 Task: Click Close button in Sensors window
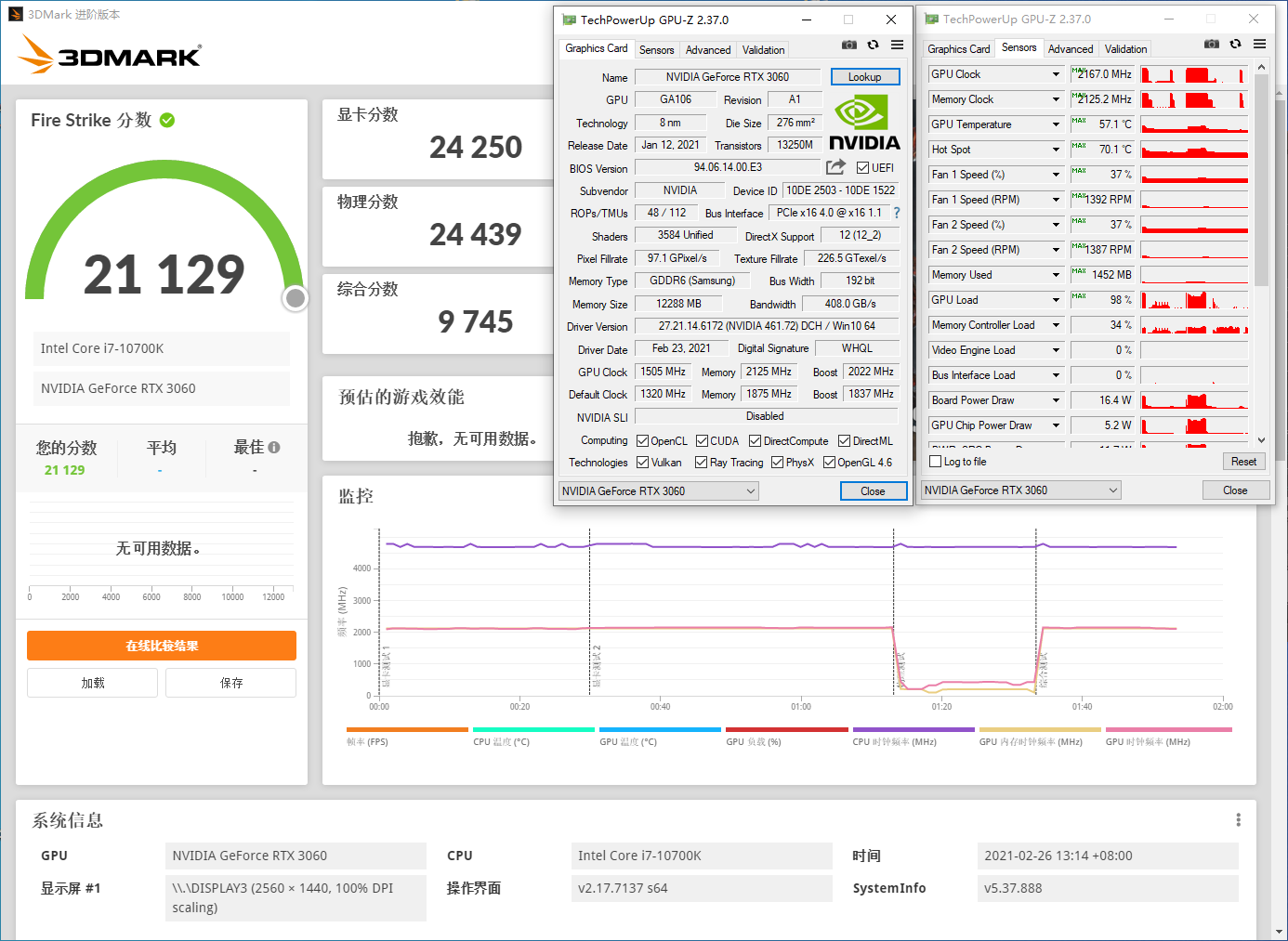1235,490
